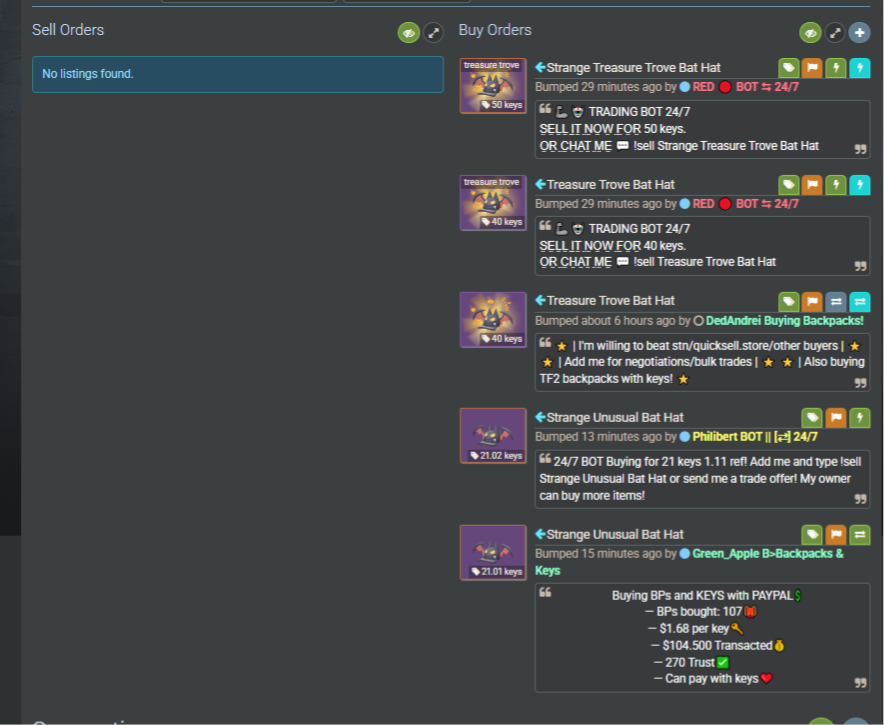Click the orange flag icon on the DedAndrei listing

[812, 302]
